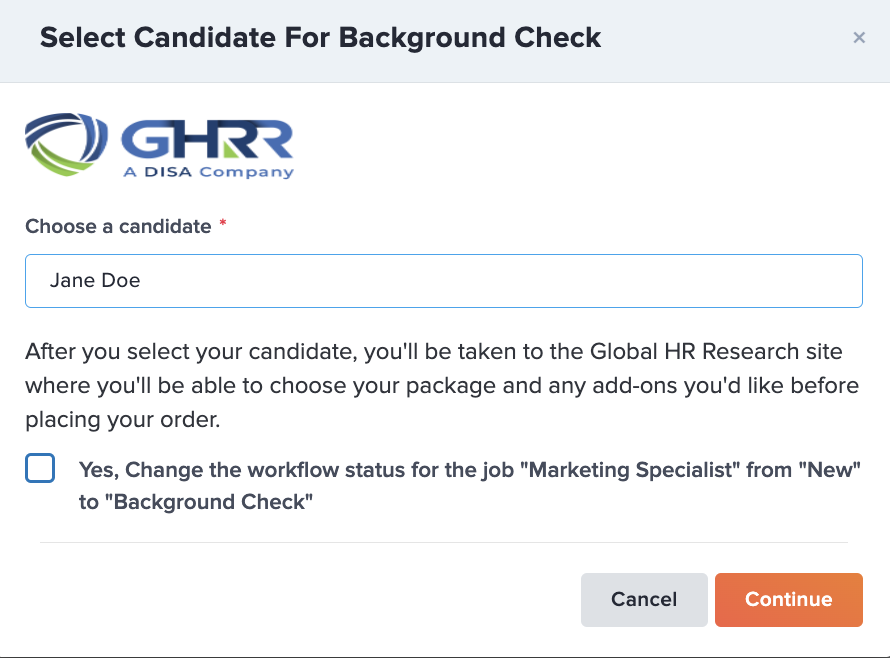Click the GHRR swirl globe emblem
The image size is (890, 658).
66,144
